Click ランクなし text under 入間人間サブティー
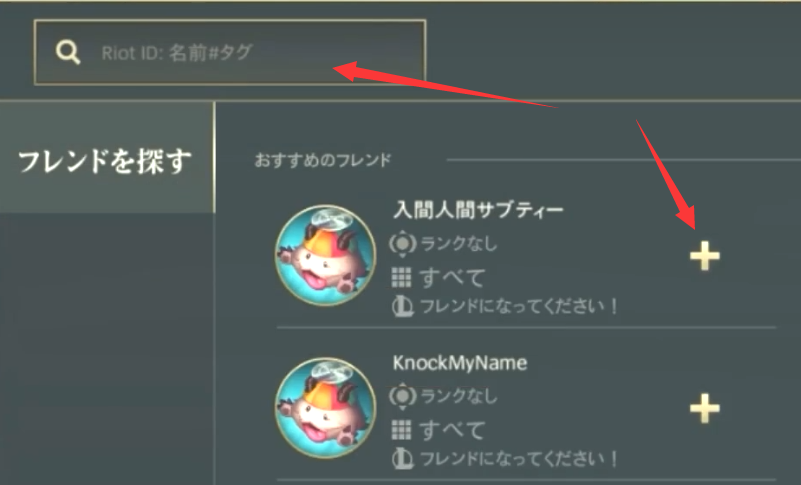The width and height of the screenshot is (801, 485). pos(459,244)
